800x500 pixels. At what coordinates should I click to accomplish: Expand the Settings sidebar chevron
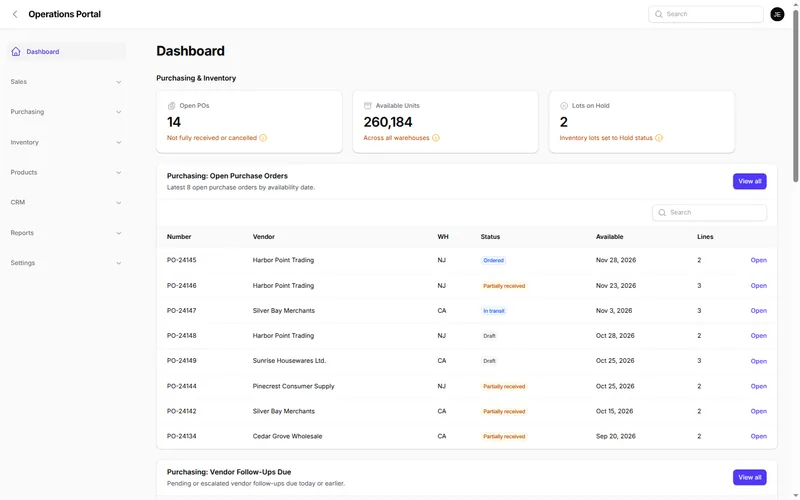[118, 263]
